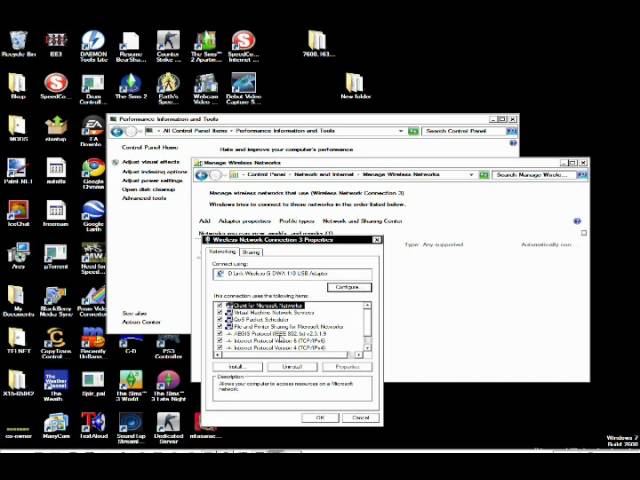Viewport: 640px width, 480px height.
Task: Expand address bar dropdown in Manage Wireless Networks
Action: (471, 175)
